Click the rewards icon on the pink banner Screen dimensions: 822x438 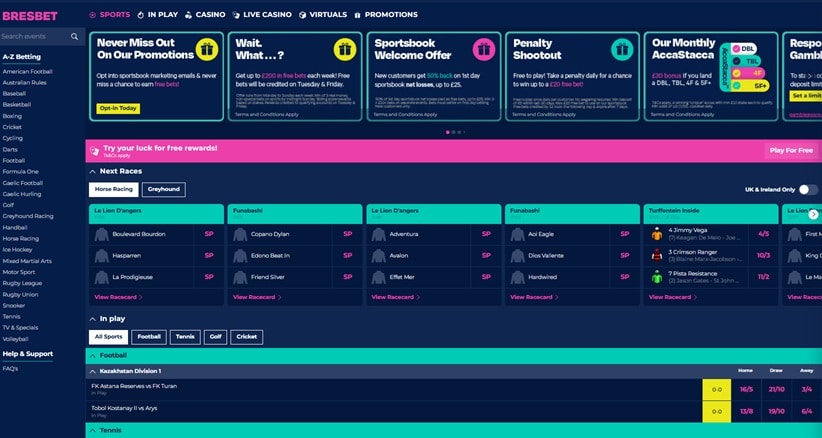[94, 151]
